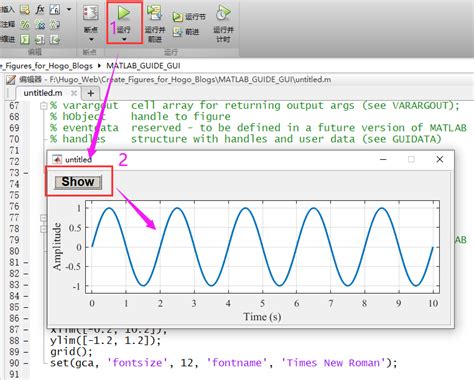Toggle the code fold marker at line 78

click(43, 229)
